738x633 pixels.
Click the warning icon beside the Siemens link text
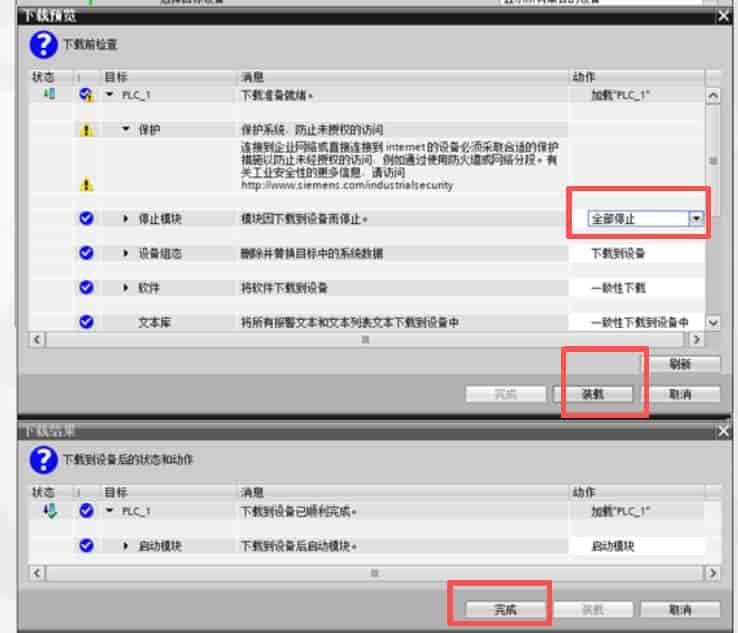pyautogui.click(x=87, y=184)
